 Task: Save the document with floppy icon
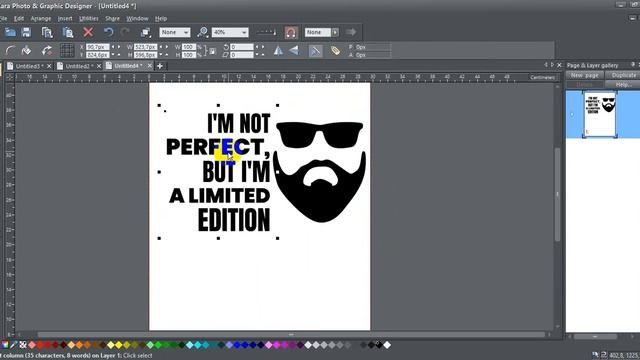[27, 32]
